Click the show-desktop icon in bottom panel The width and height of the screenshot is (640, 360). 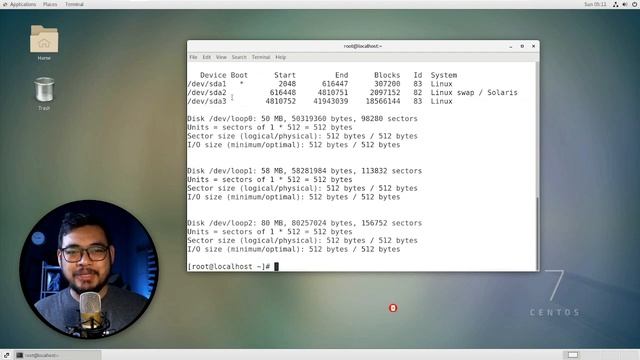(x=6, y=355)
